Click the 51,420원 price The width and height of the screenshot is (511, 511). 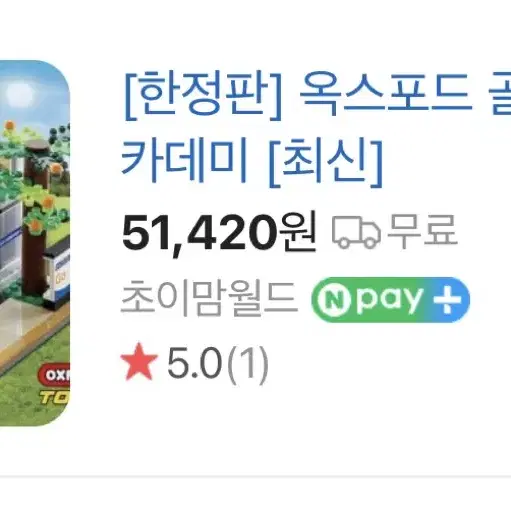(218, 232)
